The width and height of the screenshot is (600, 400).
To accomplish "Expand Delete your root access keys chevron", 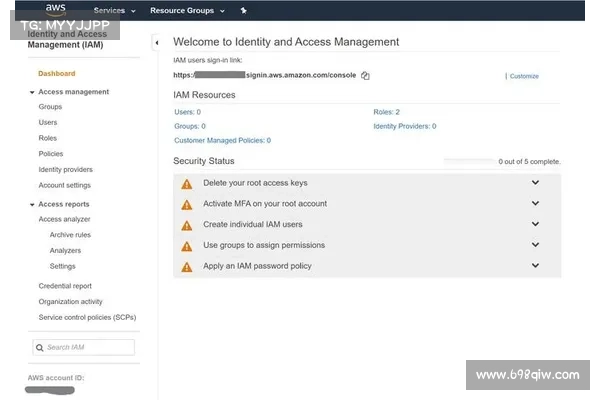I will [535, 183].
